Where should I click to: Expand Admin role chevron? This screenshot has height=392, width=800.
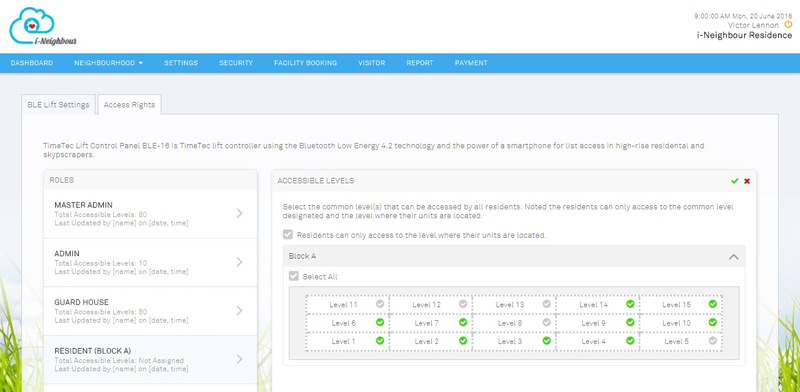(x=240, y=262)
